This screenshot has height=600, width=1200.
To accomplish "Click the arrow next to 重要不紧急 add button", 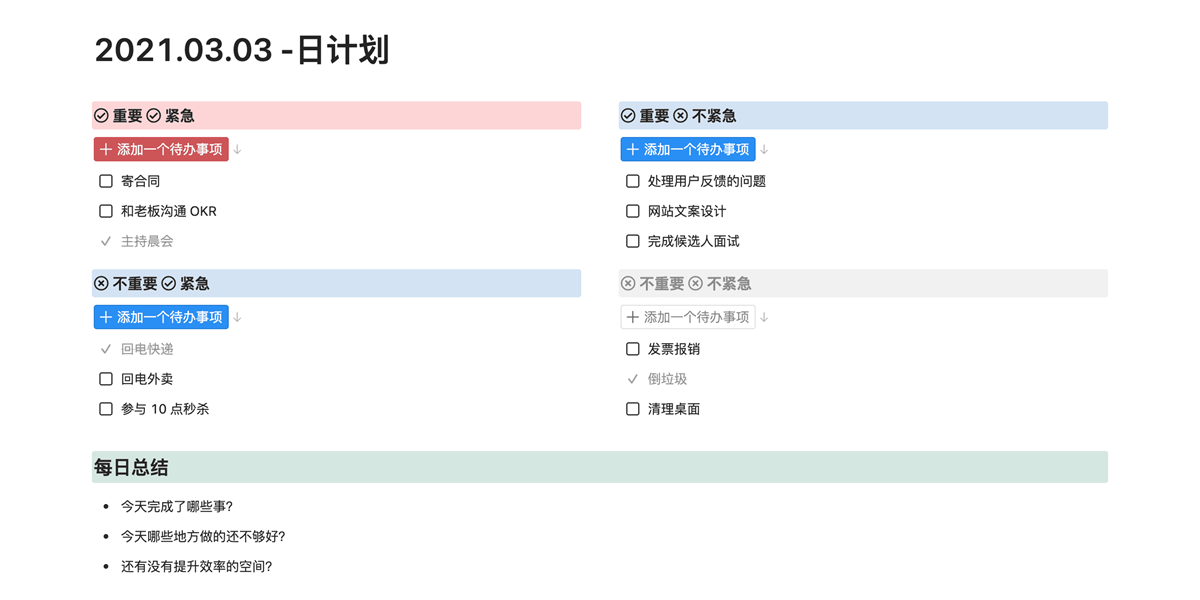I will click(764, 150).
